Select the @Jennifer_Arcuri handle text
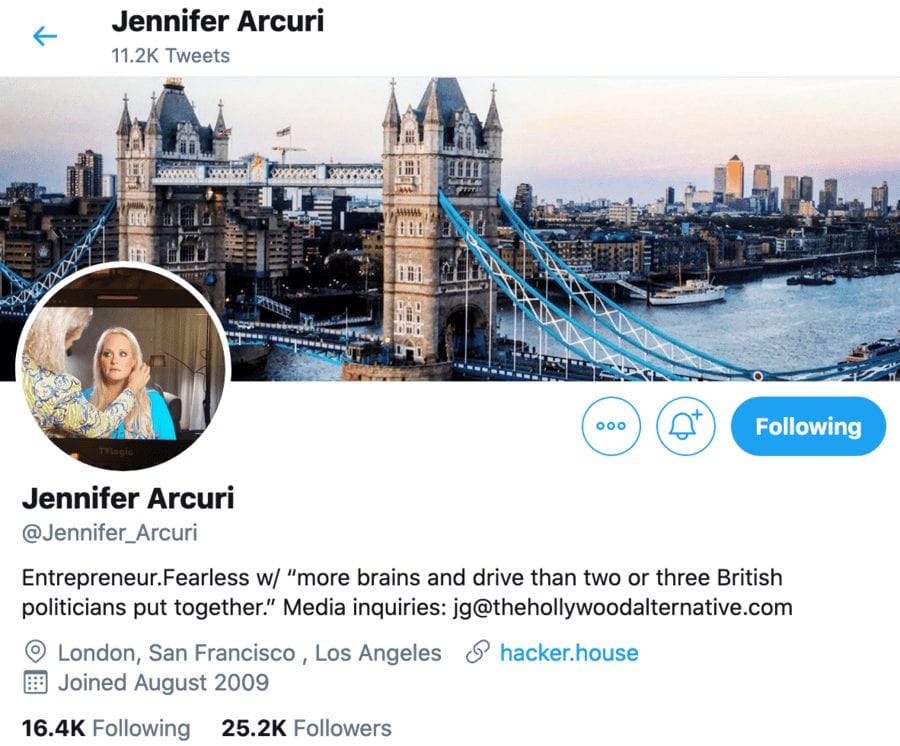This screenshot has height=746, width=900. (110, 533)
